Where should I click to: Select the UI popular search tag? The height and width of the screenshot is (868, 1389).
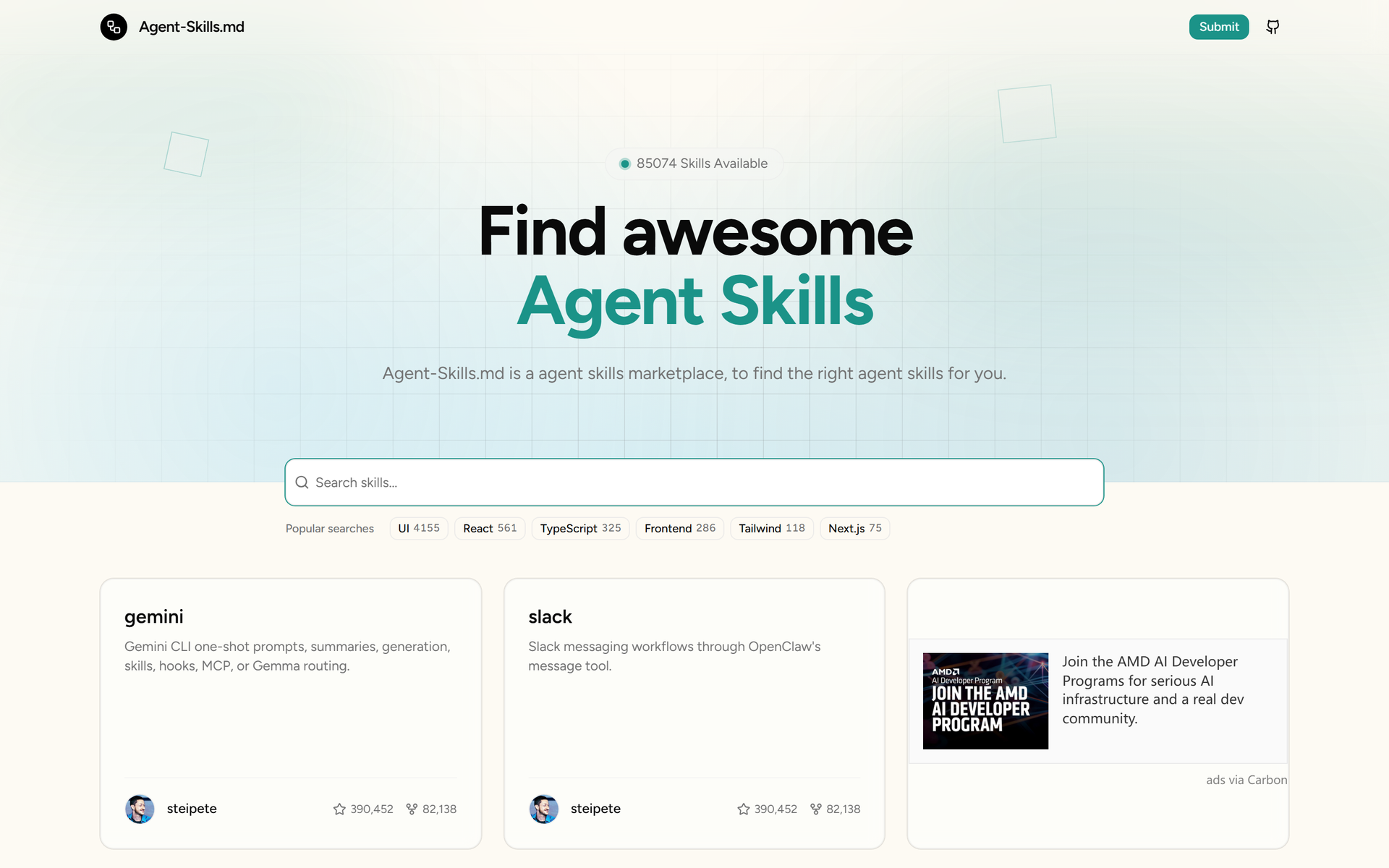pyautogui.click(x=419, y=528)
